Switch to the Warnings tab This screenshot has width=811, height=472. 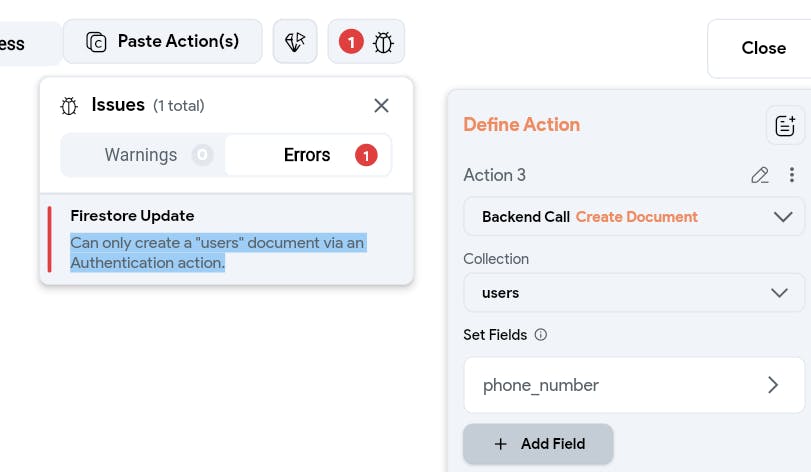coord(142,155)
